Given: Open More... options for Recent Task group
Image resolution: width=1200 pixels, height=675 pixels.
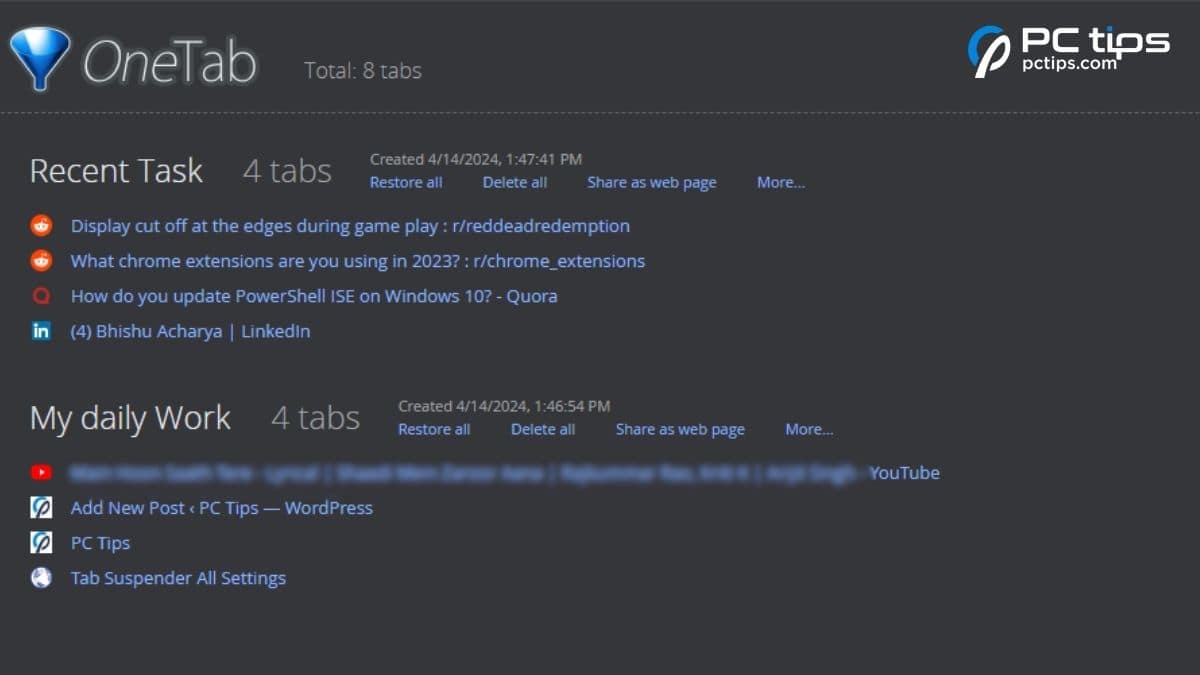Looking at the screenshot, I should tap(780, 182).
